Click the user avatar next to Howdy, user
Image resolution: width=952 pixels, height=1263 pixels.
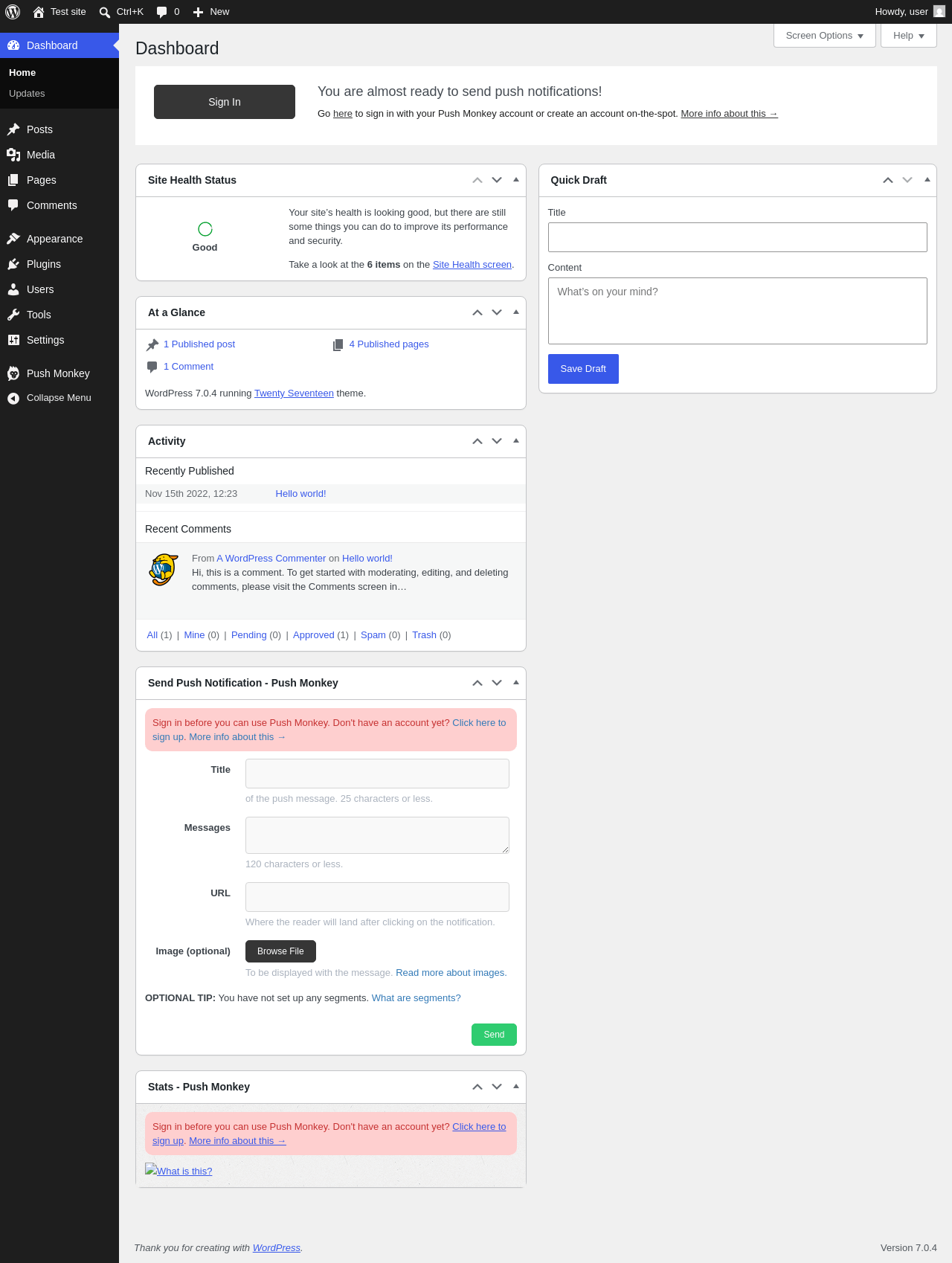coord(939,12)
